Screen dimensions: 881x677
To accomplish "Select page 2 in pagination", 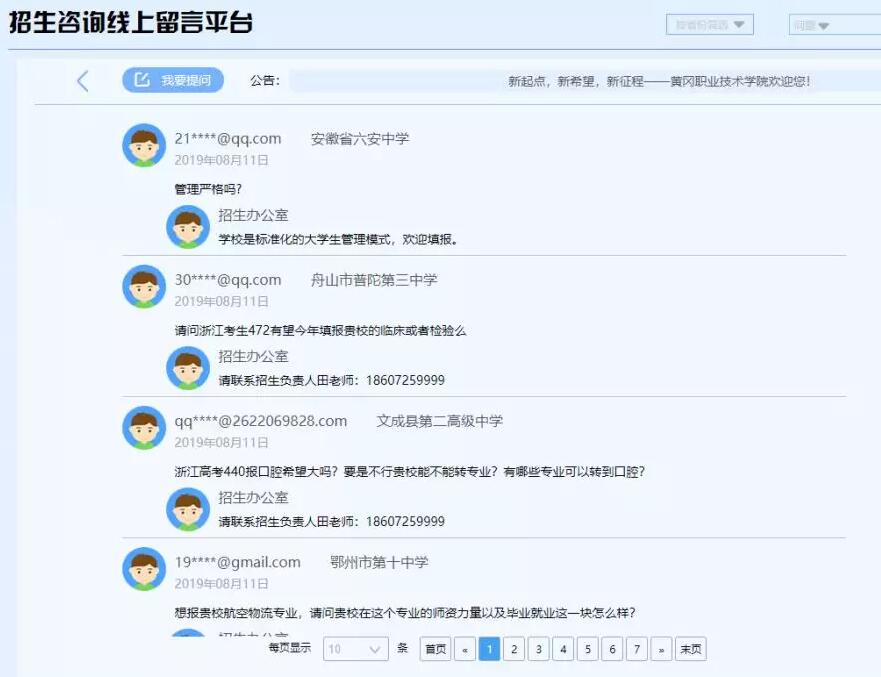I will pyautogui.click(x=514, y=649).
